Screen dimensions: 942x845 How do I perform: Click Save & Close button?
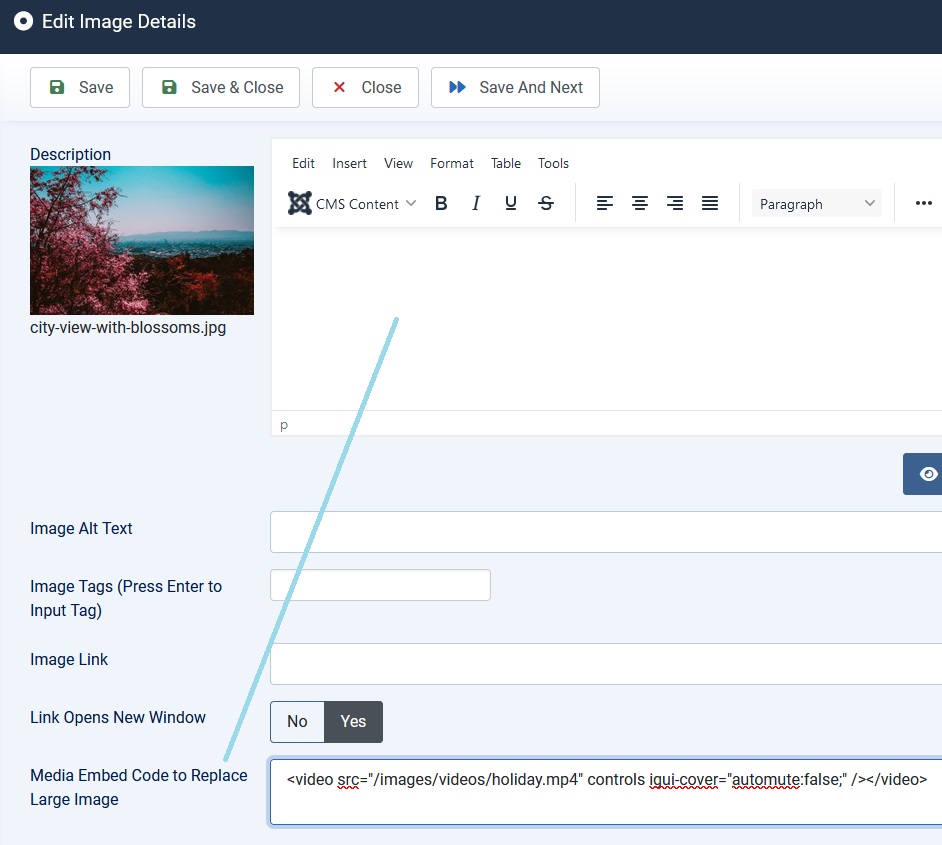[x=220, y=88]
